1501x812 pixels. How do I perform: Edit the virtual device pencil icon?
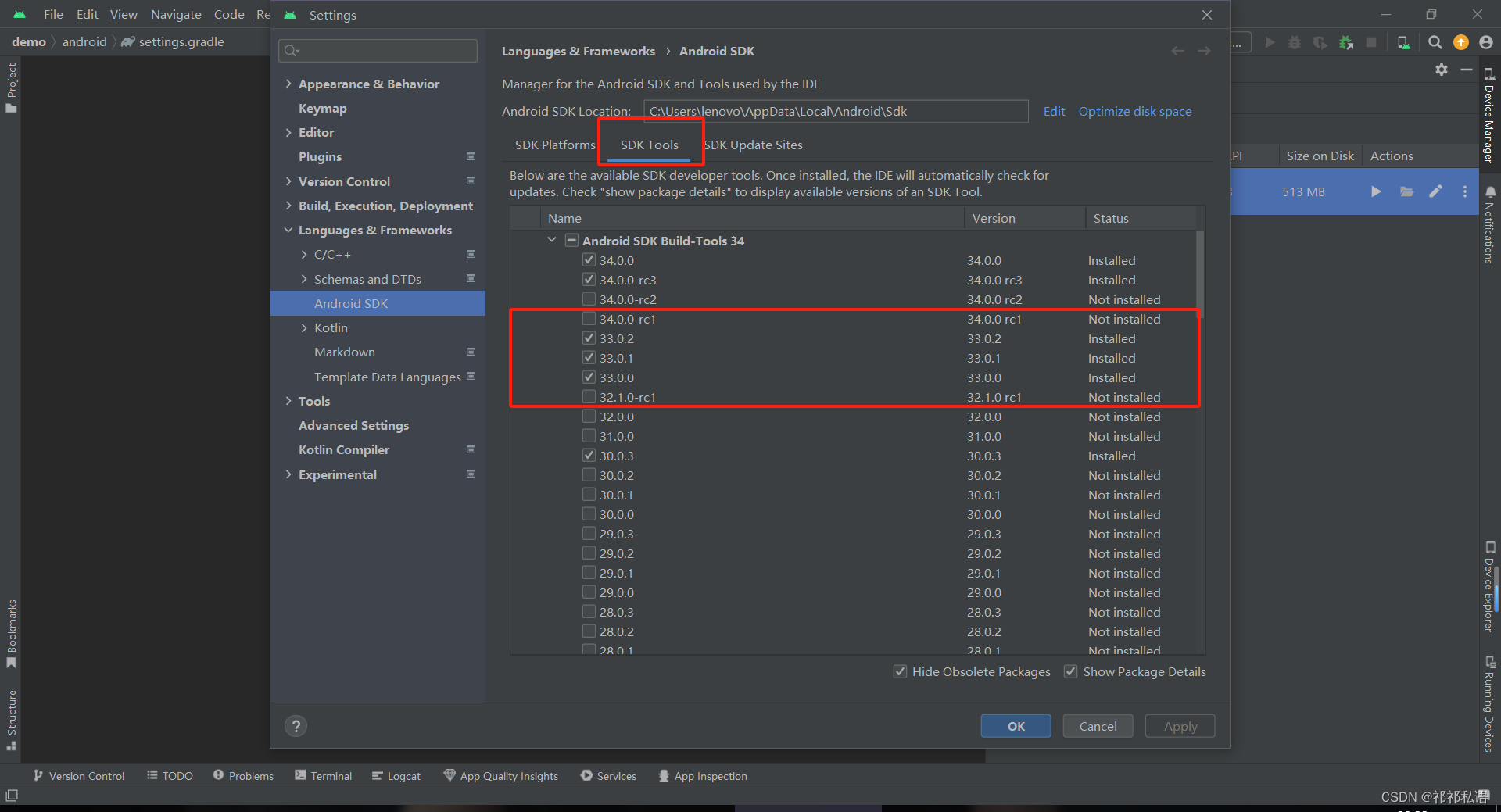coord(1435,191)
